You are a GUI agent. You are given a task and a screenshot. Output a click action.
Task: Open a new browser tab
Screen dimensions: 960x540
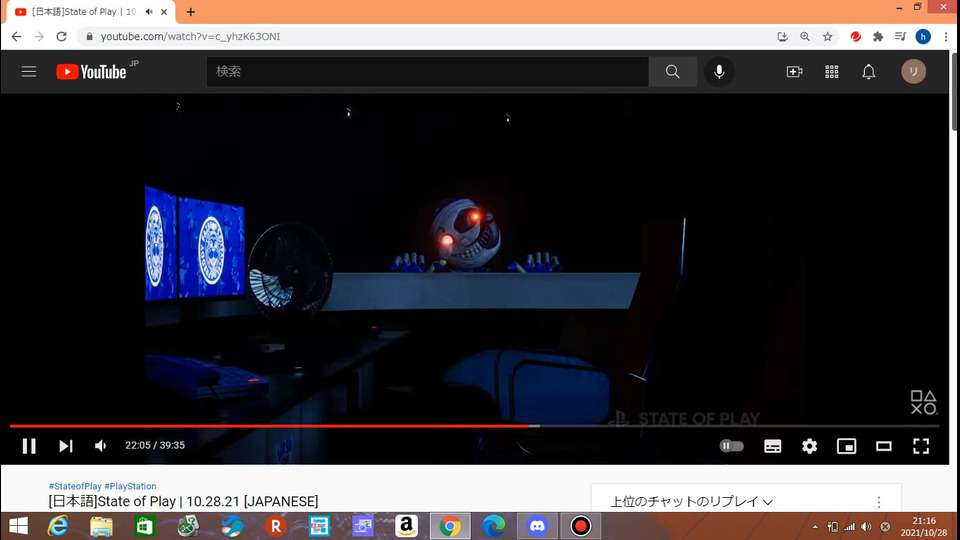pyautogui.click(x=190, y=12)
